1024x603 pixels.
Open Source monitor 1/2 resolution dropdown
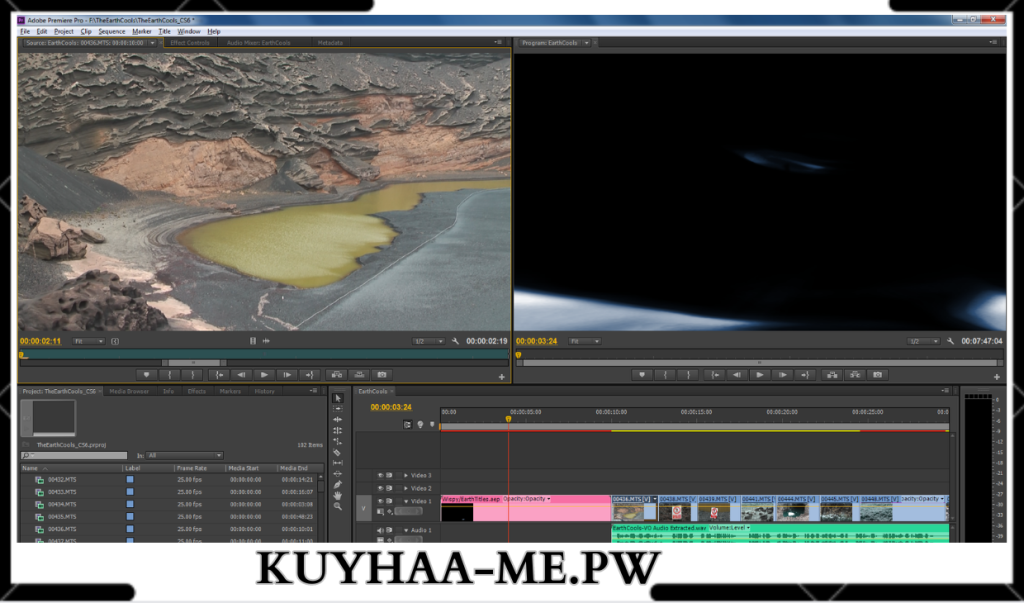click(x=428, y=341)
